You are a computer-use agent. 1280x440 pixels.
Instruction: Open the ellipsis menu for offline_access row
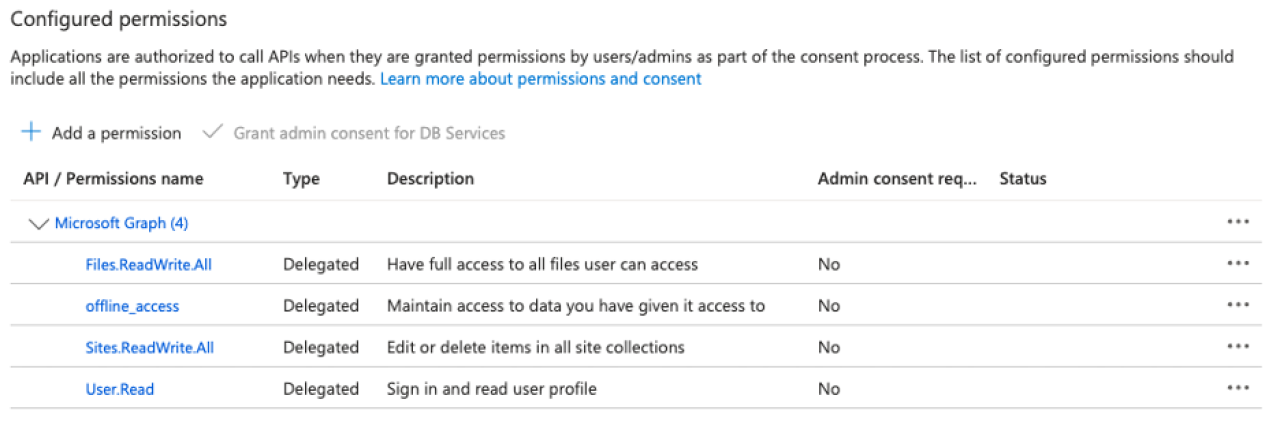tap(1238, 305)
